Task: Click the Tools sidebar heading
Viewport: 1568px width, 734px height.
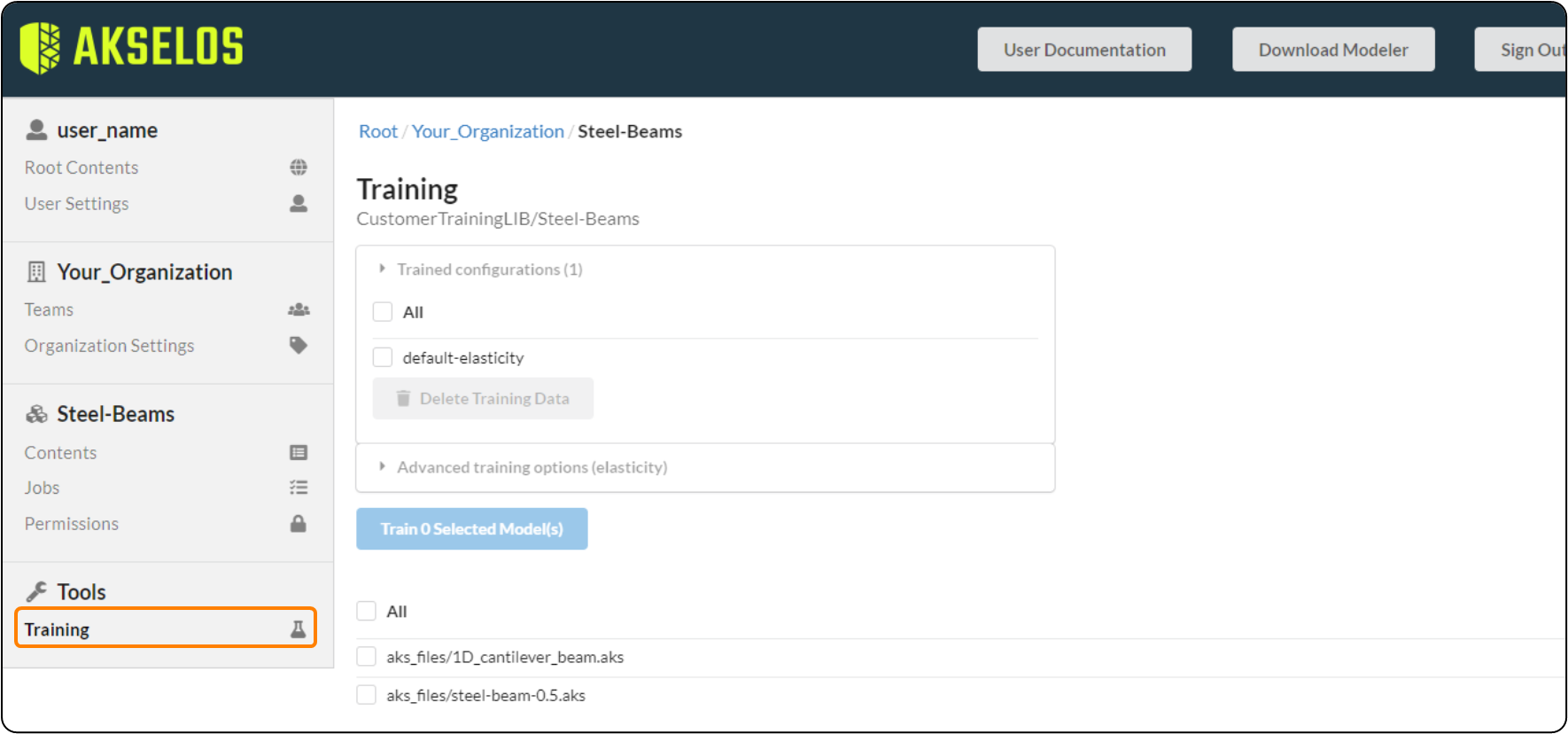Action: 82,591
